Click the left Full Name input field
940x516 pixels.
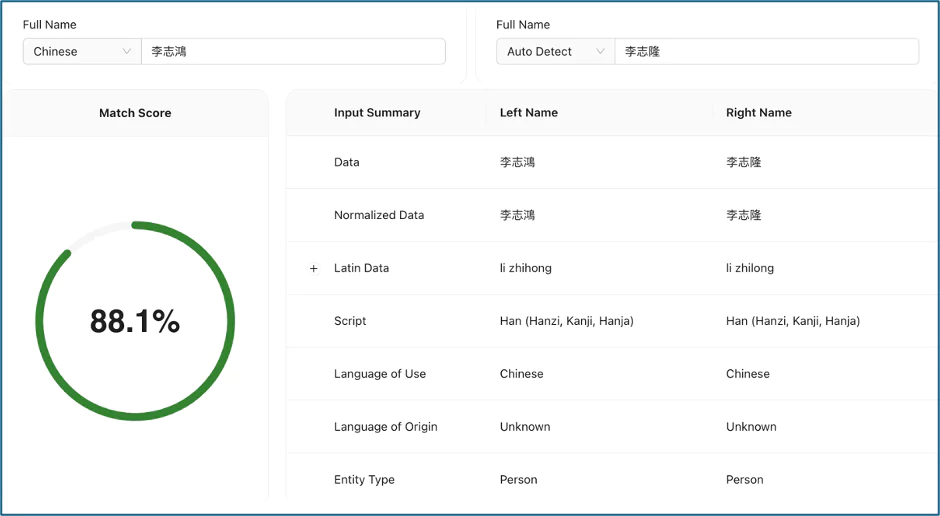point(293,52)
